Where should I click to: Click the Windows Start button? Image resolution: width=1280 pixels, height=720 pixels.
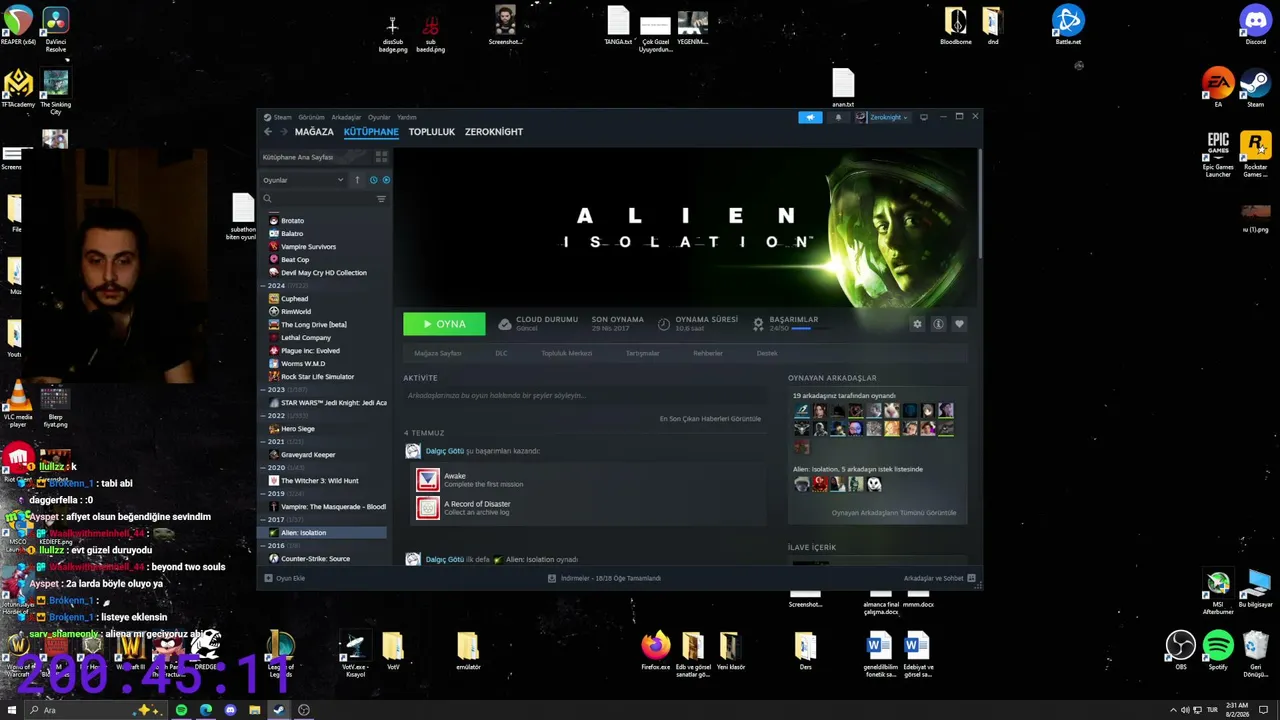coord(13,710)
